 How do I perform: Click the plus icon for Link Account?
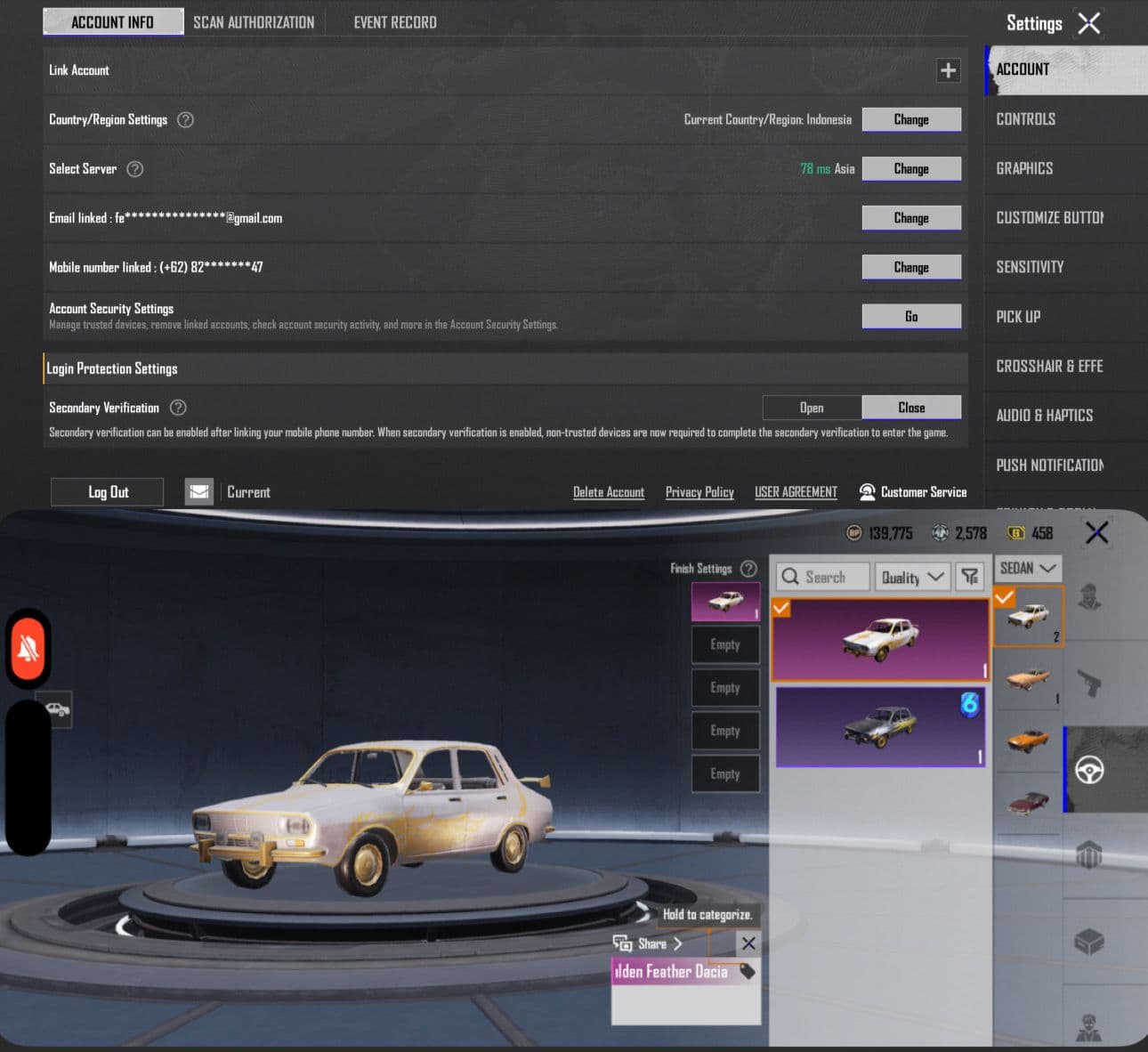click(949, 70)
